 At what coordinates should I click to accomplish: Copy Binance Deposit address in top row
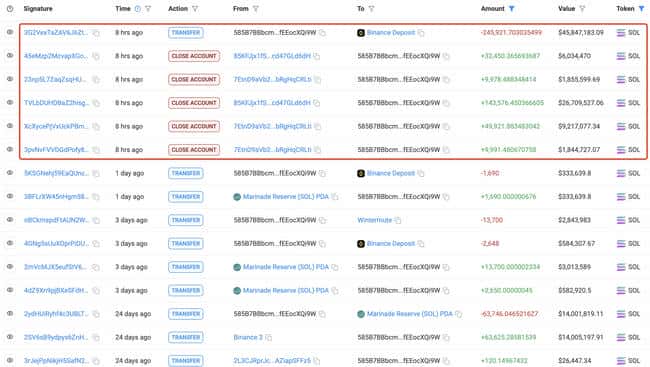[421, 33]
